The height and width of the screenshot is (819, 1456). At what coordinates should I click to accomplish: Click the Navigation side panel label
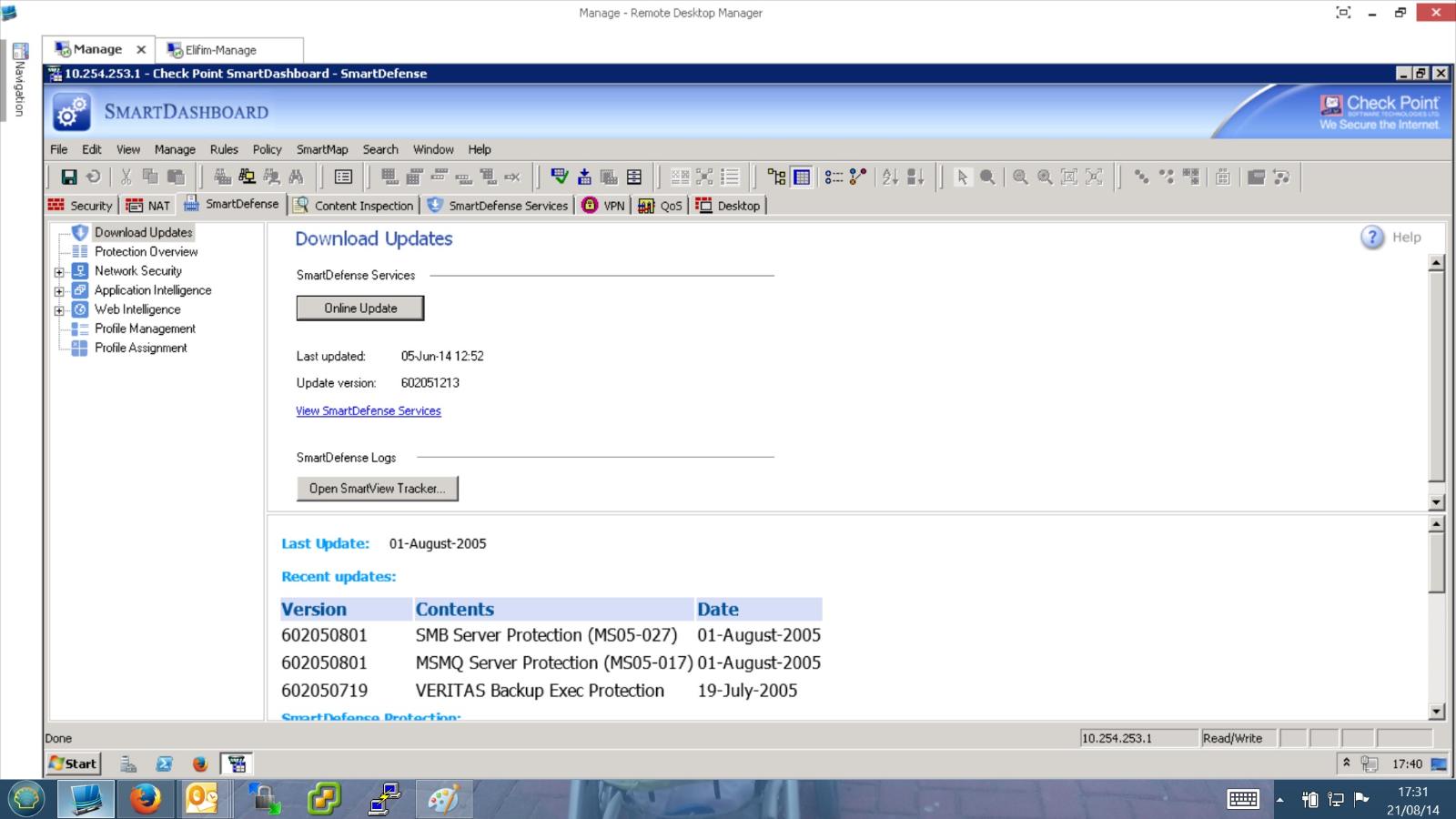[19, 88]
